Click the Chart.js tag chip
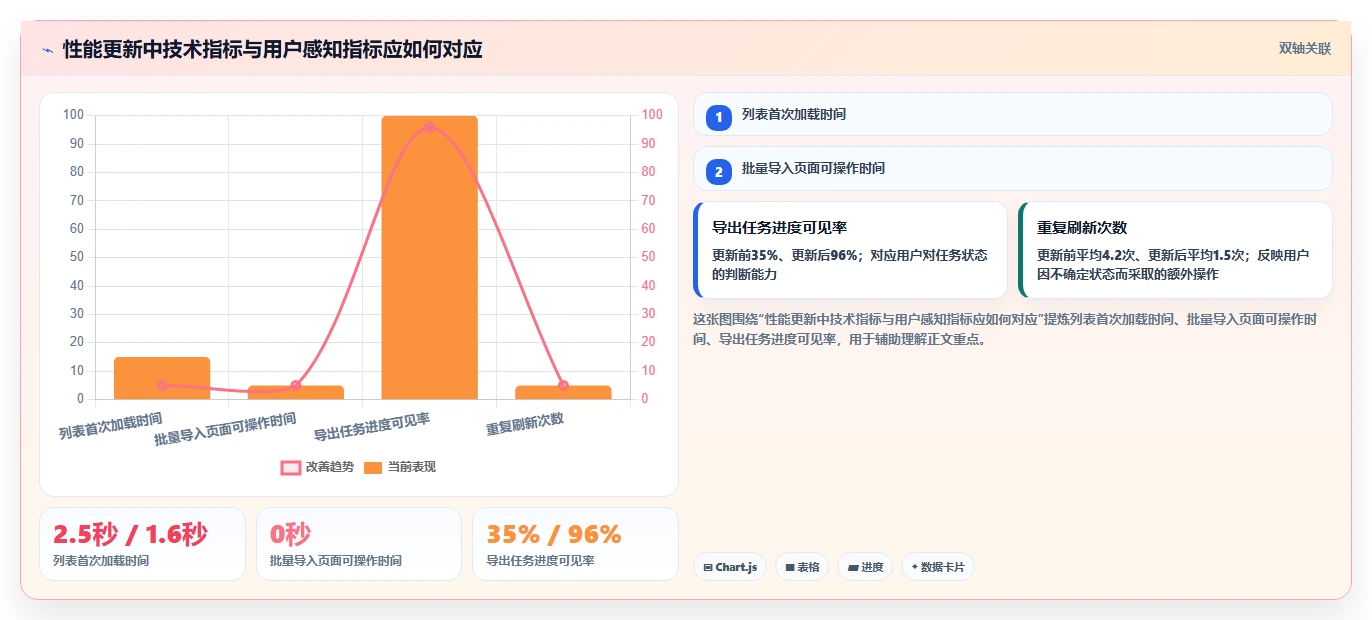 730,567
